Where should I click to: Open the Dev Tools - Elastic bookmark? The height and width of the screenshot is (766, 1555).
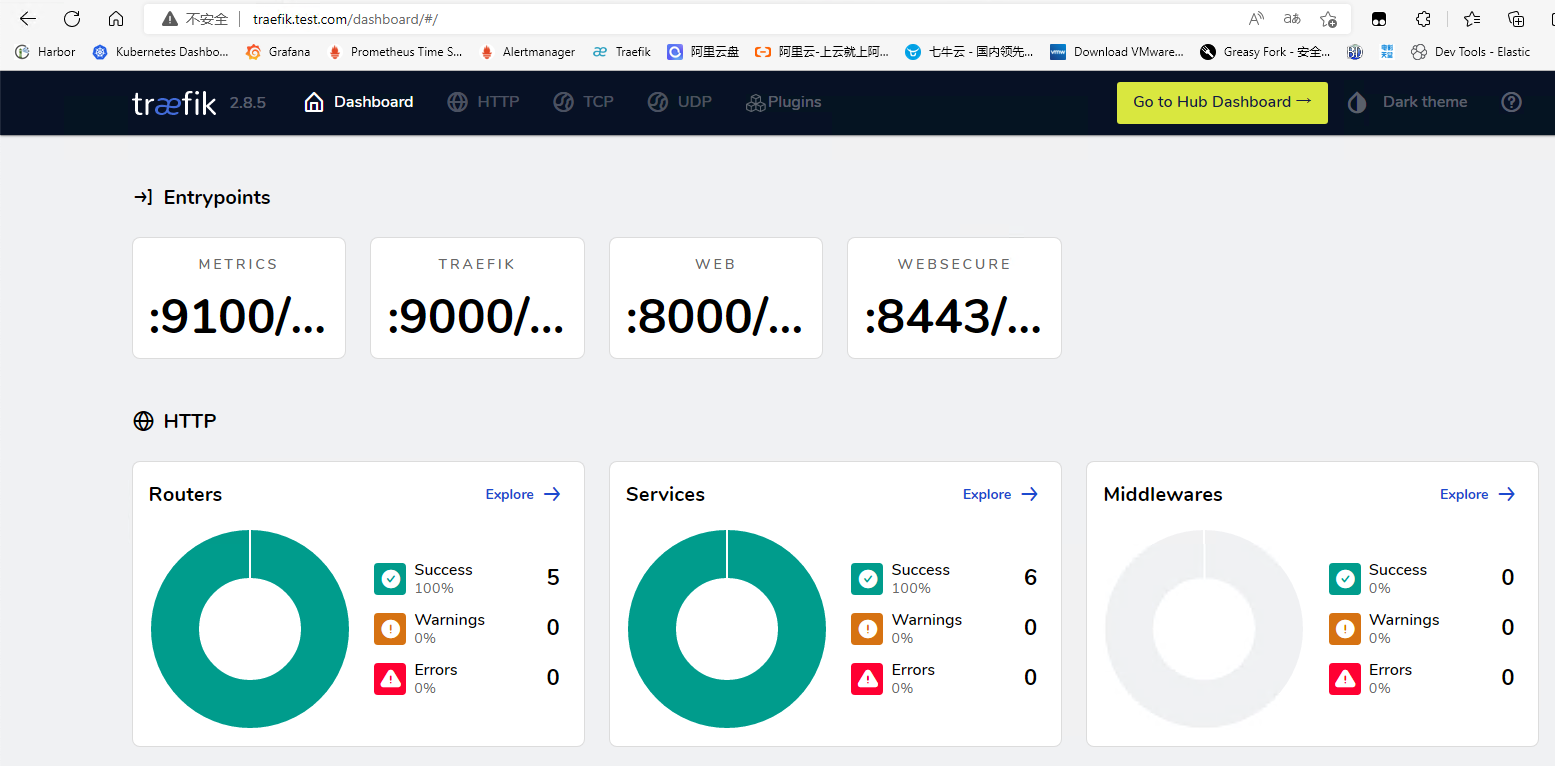pos(1471,52)
